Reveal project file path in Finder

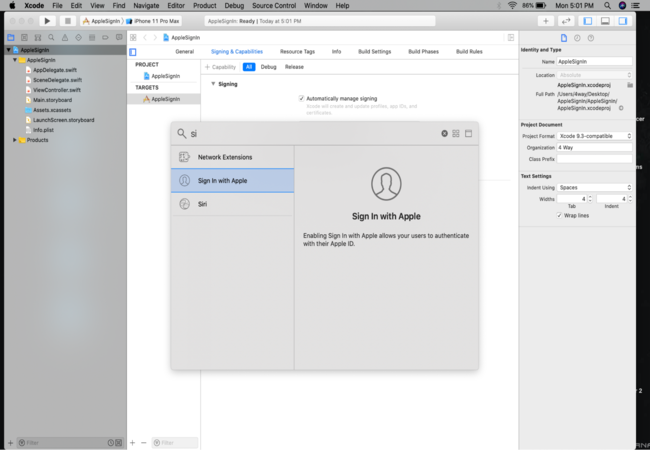(621, 108)
